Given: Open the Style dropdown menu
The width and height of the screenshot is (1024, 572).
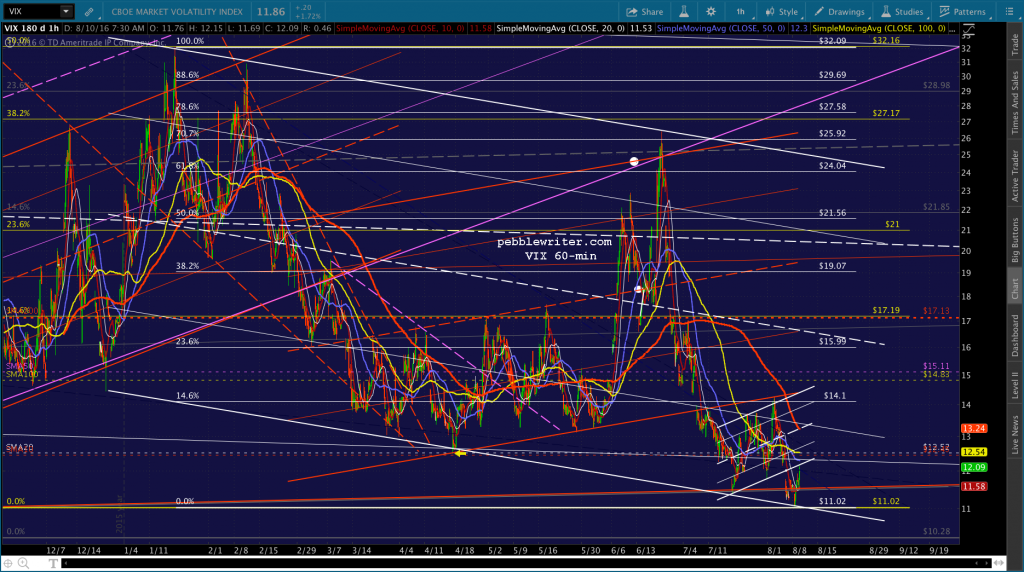Looking at the screenshot, I should [782, 12].
